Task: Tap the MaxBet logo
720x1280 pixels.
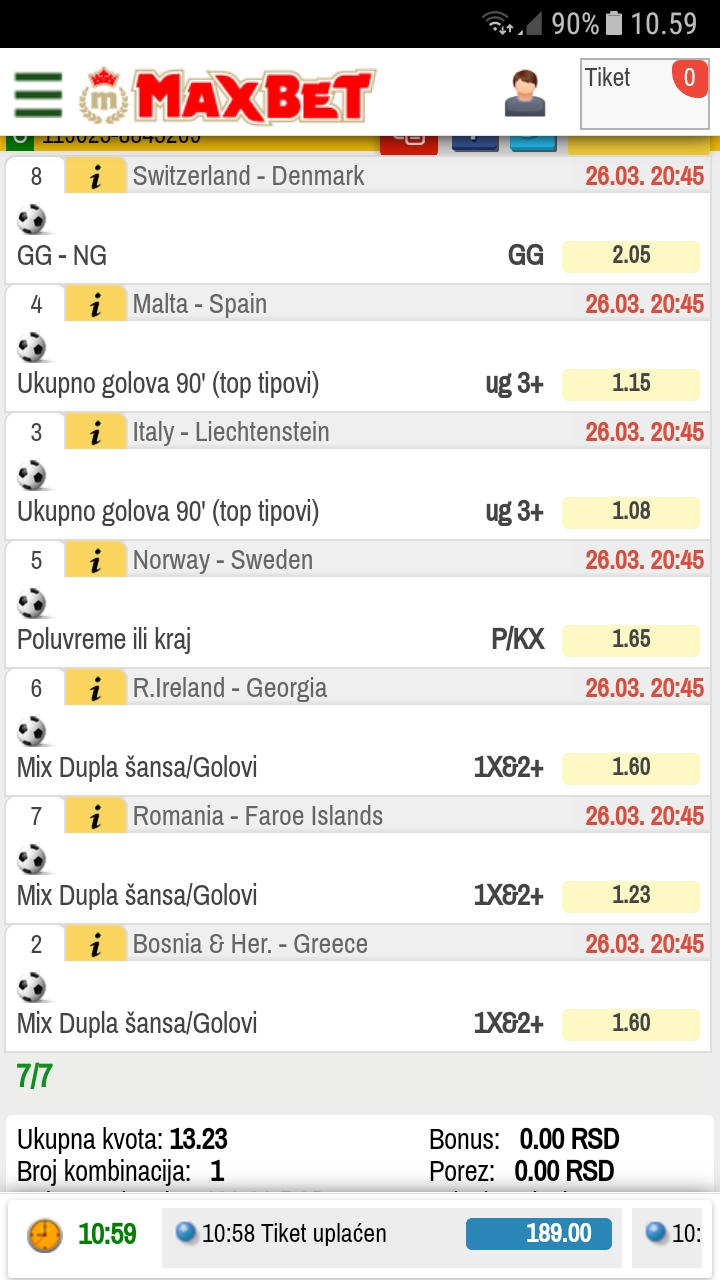Action: point(228,96)
